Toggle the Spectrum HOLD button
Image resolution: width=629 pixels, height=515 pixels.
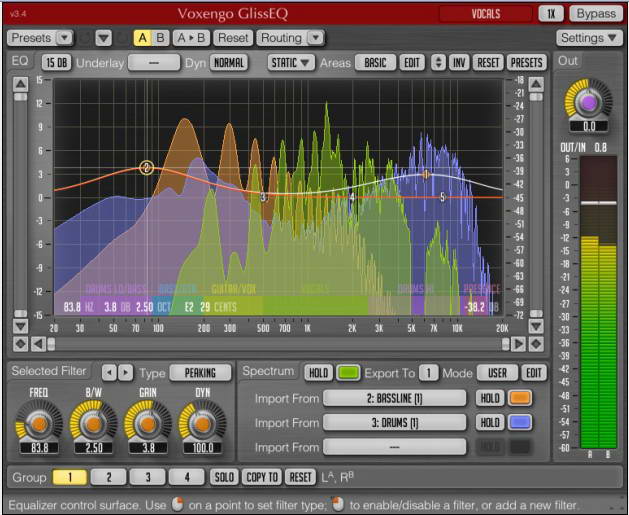[x=317, y=372]
